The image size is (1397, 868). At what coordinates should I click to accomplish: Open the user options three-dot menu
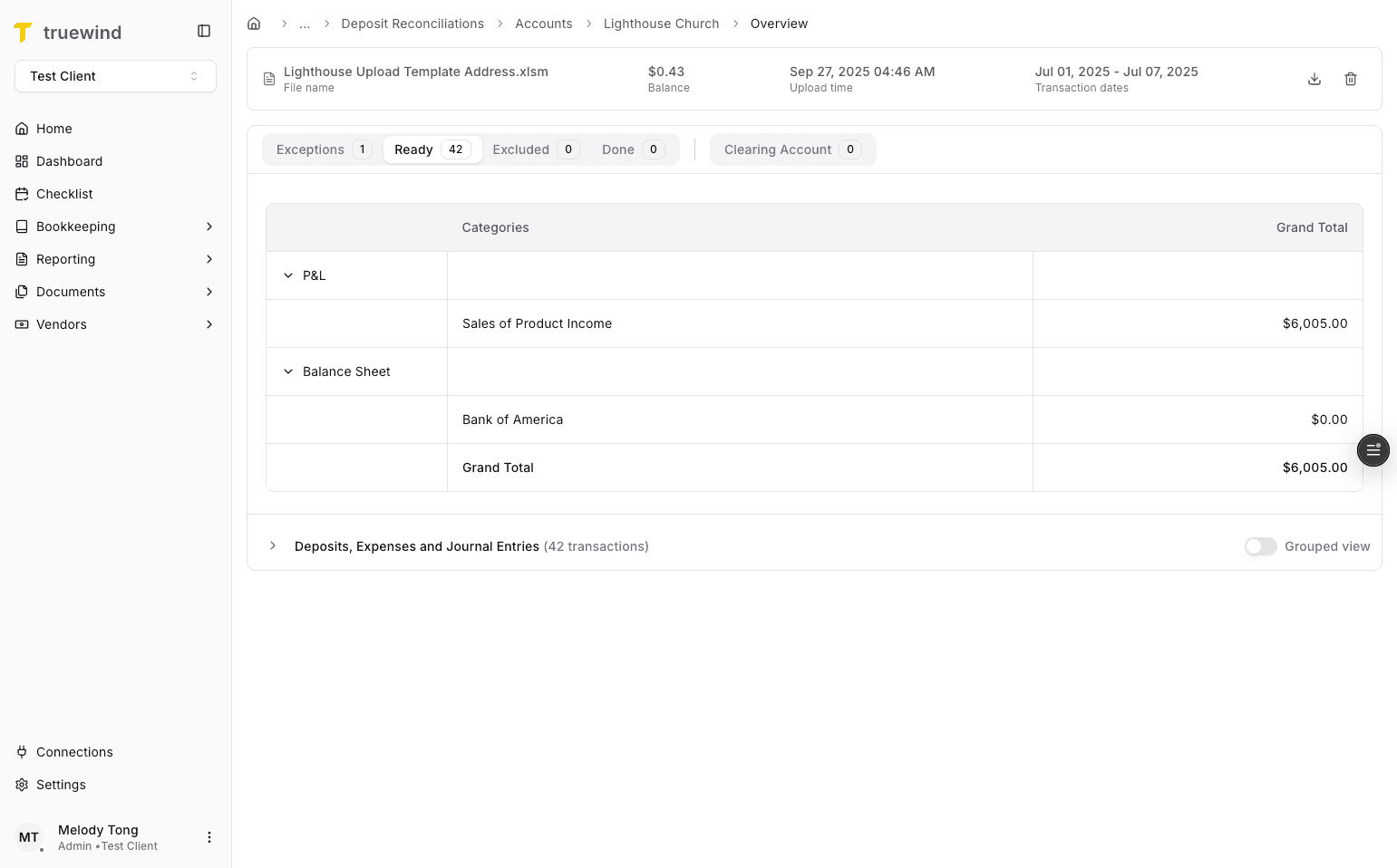point(209,837)
